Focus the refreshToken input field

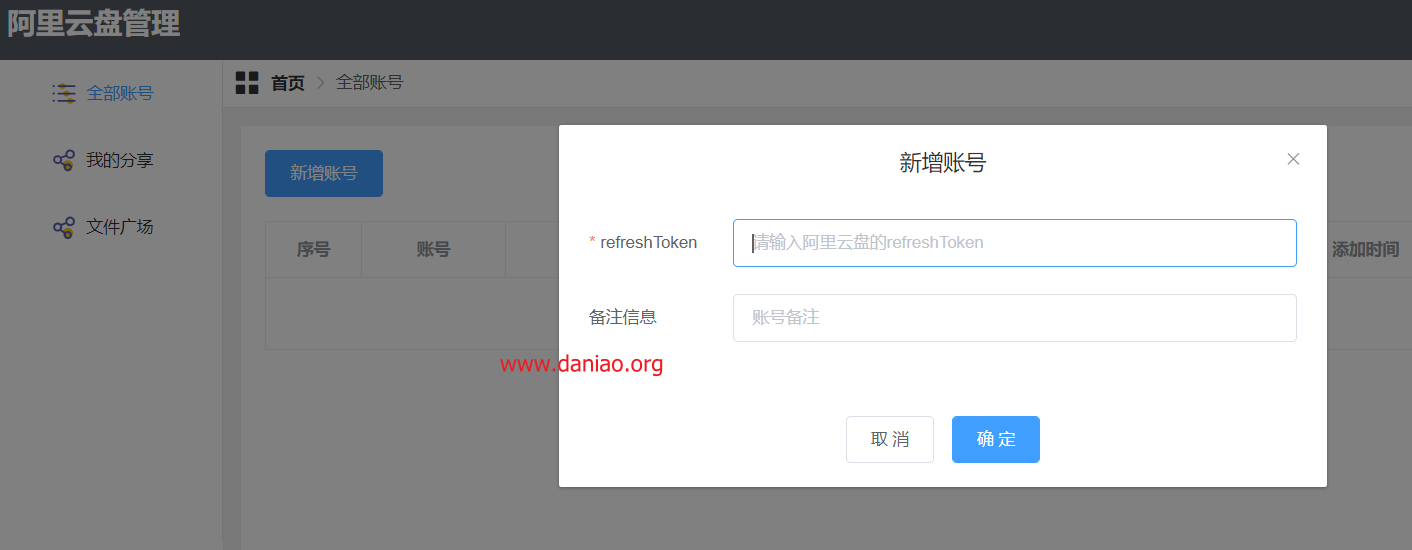tap(1015, 243)
